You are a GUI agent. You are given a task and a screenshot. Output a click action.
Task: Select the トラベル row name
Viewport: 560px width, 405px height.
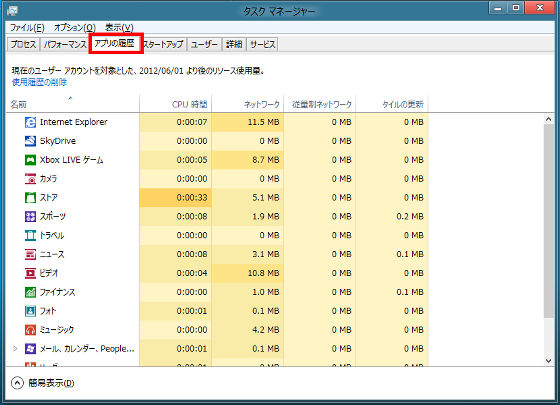click(52, 235)
